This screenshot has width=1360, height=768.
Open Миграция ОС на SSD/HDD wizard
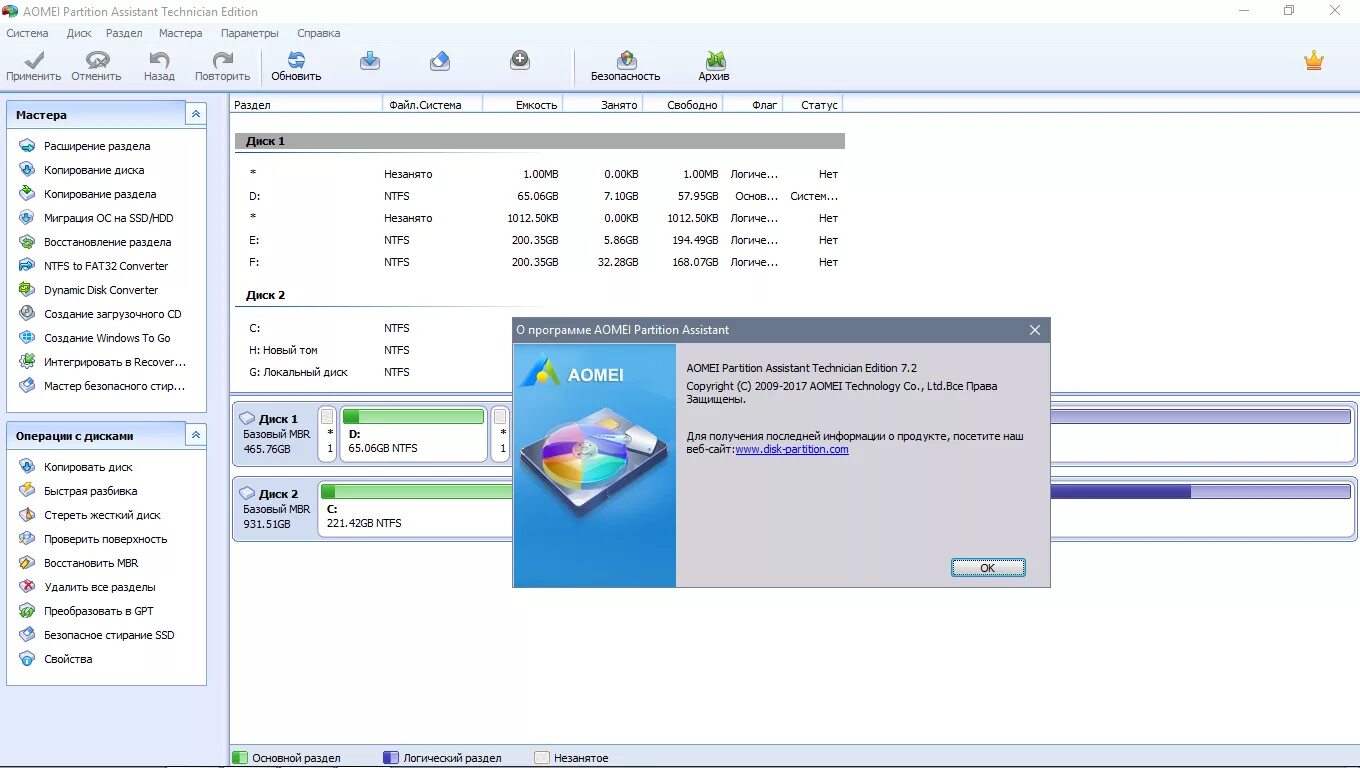(x=108, y=218)
